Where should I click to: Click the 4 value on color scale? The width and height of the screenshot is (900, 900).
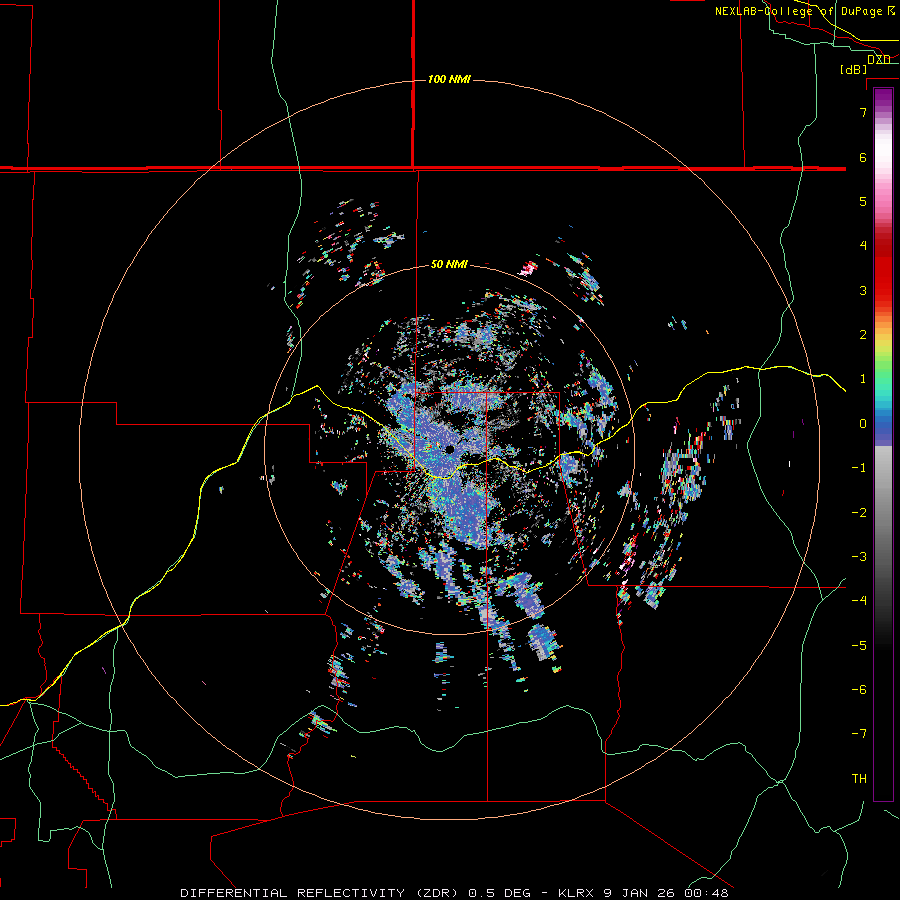[863, 246]
